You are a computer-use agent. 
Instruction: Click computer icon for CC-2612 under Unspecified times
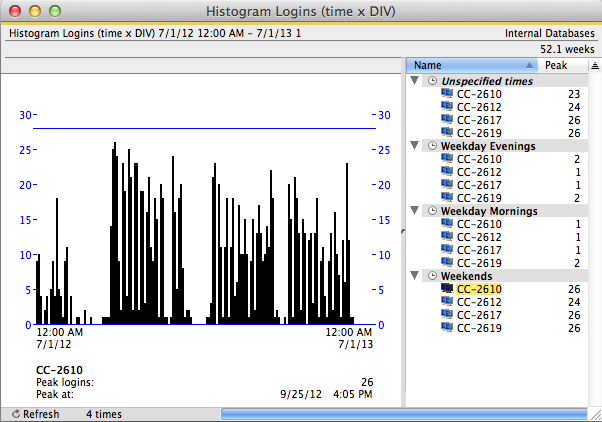(447, 106)
